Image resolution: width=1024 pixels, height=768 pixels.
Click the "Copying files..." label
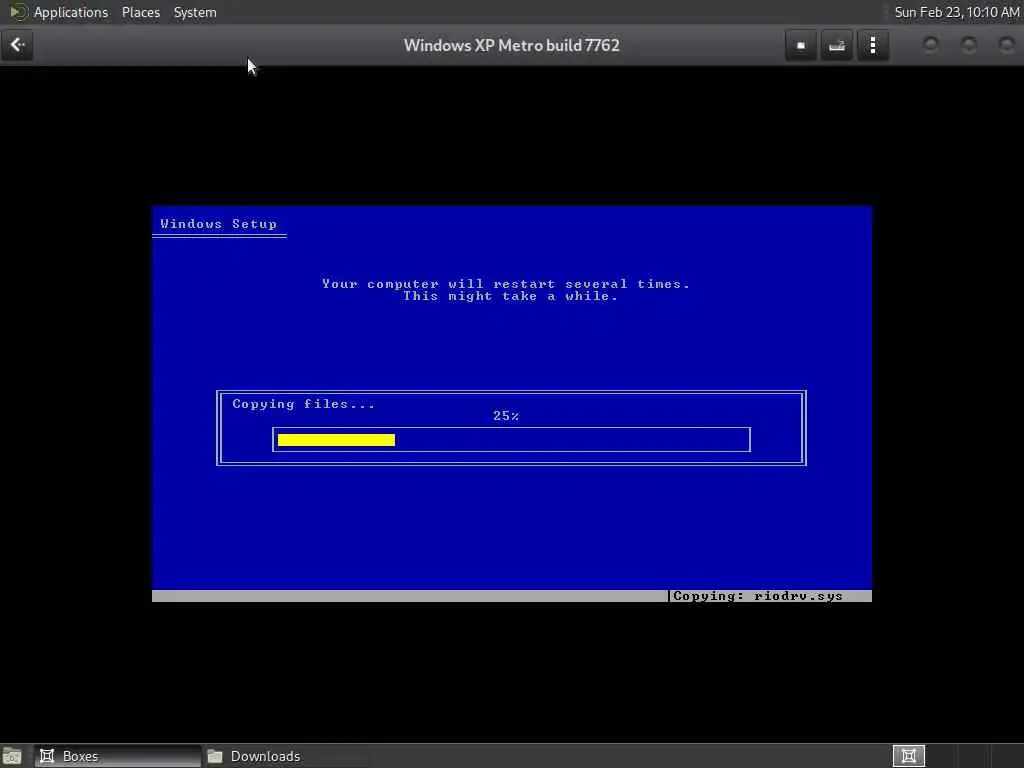tap(304, 404)
